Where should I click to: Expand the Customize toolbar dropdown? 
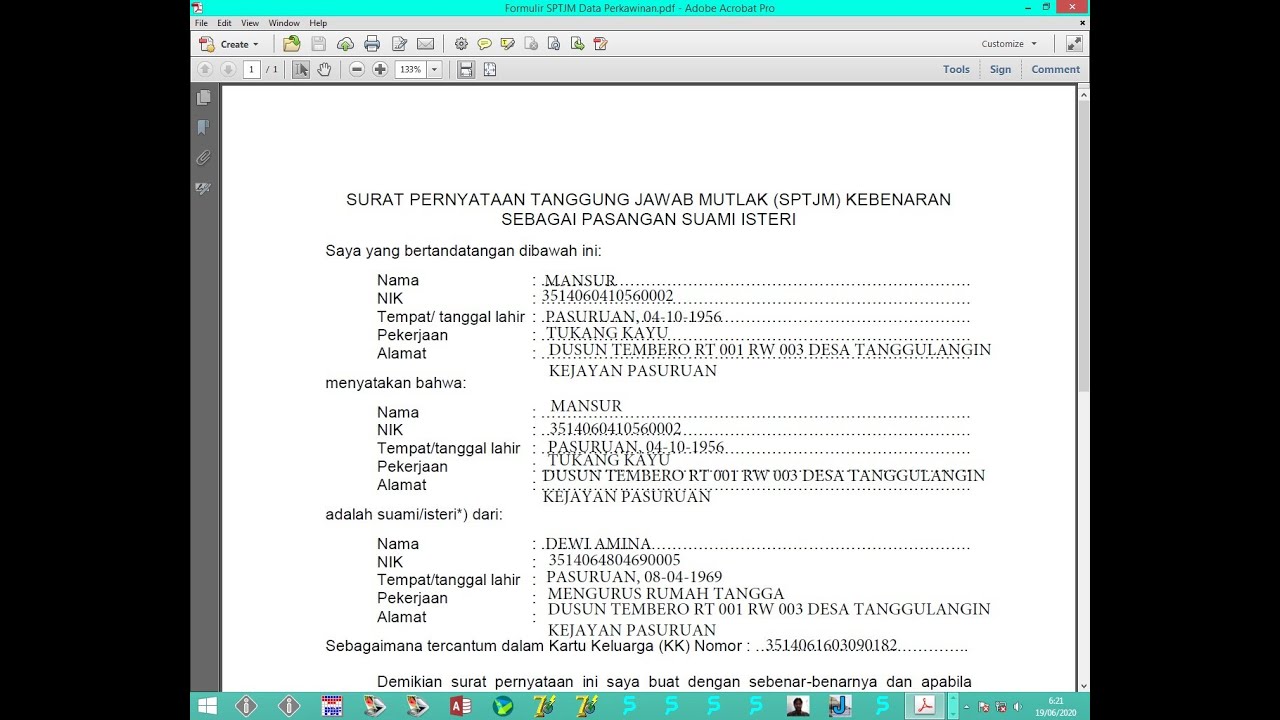(1010, 44)
